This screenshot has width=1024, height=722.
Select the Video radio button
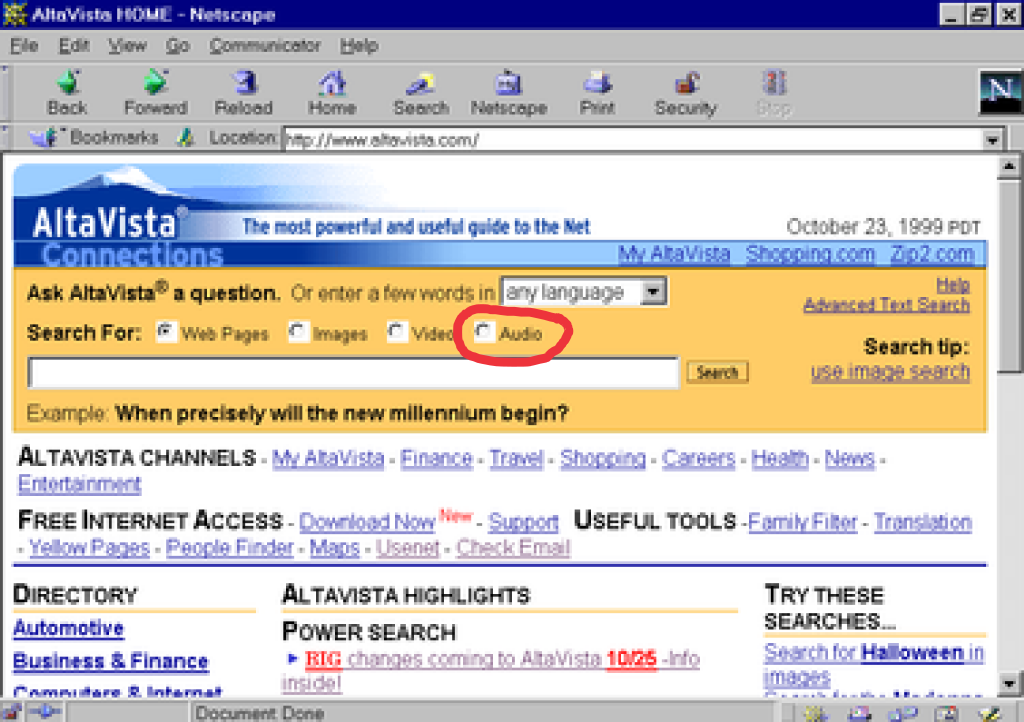pos(396,332)
